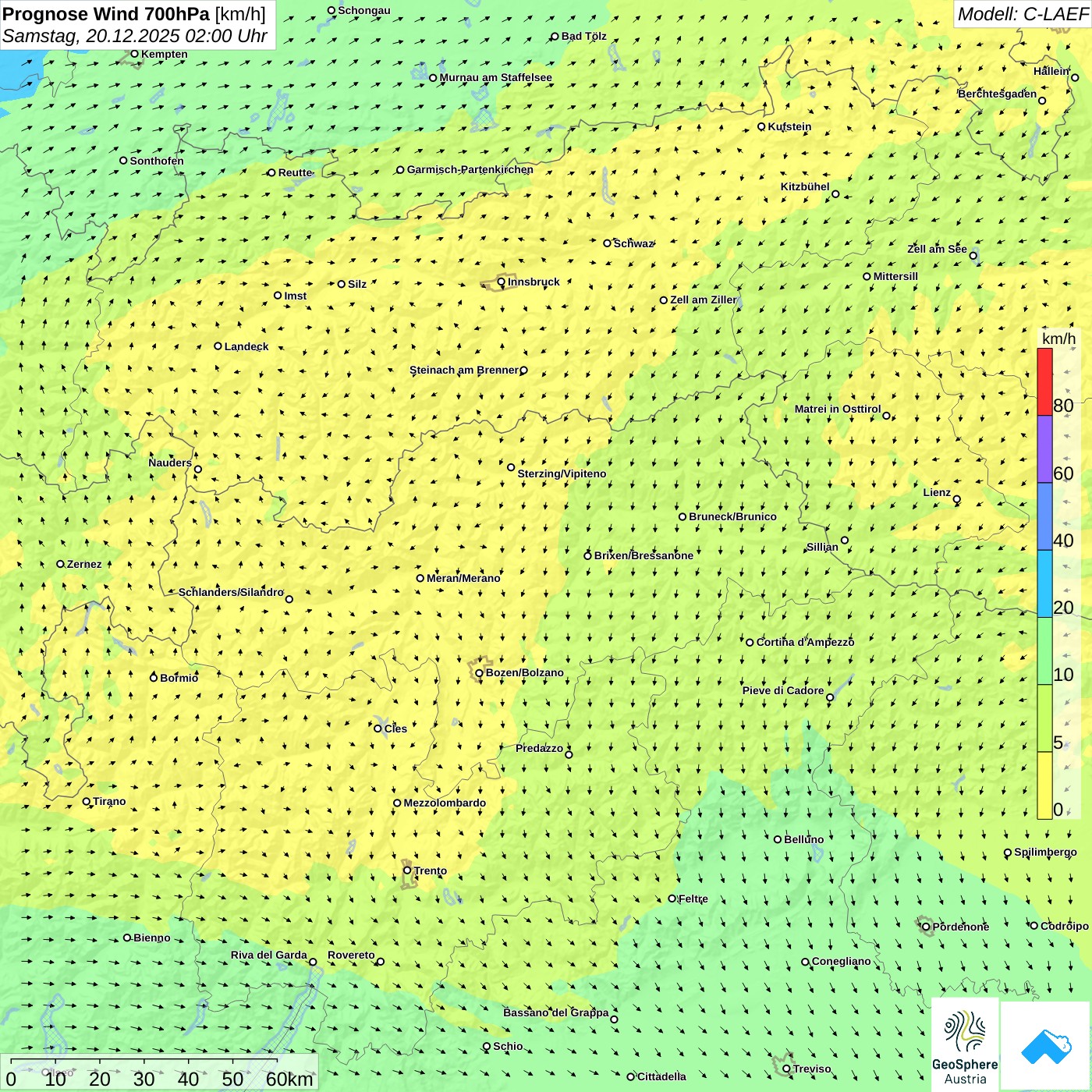Screen dimensions: 1092x1092
Task: Click the Schio label
Action: pos(508,1046)
